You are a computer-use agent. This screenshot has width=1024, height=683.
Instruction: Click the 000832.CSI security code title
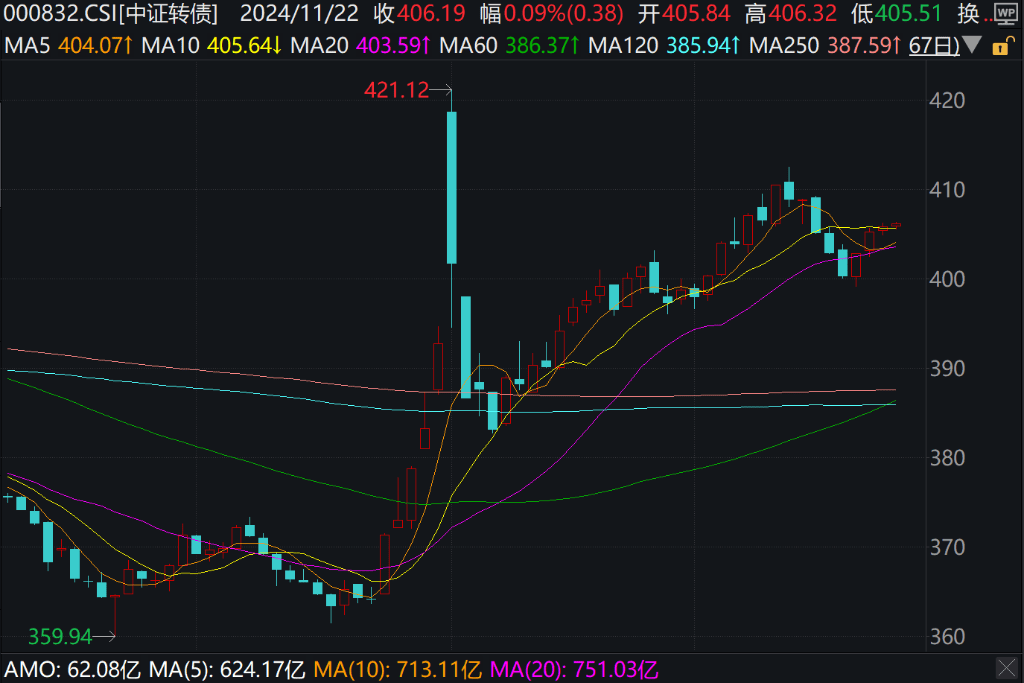tap(58, 14)
